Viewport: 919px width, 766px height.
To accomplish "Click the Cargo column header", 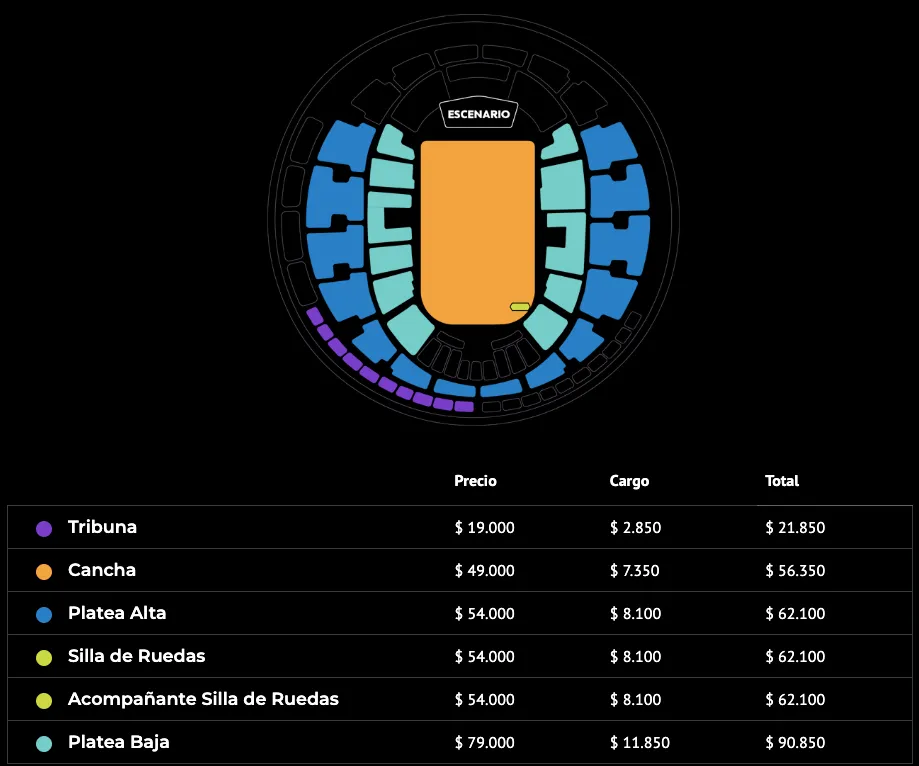I will (x=629, y=481).
